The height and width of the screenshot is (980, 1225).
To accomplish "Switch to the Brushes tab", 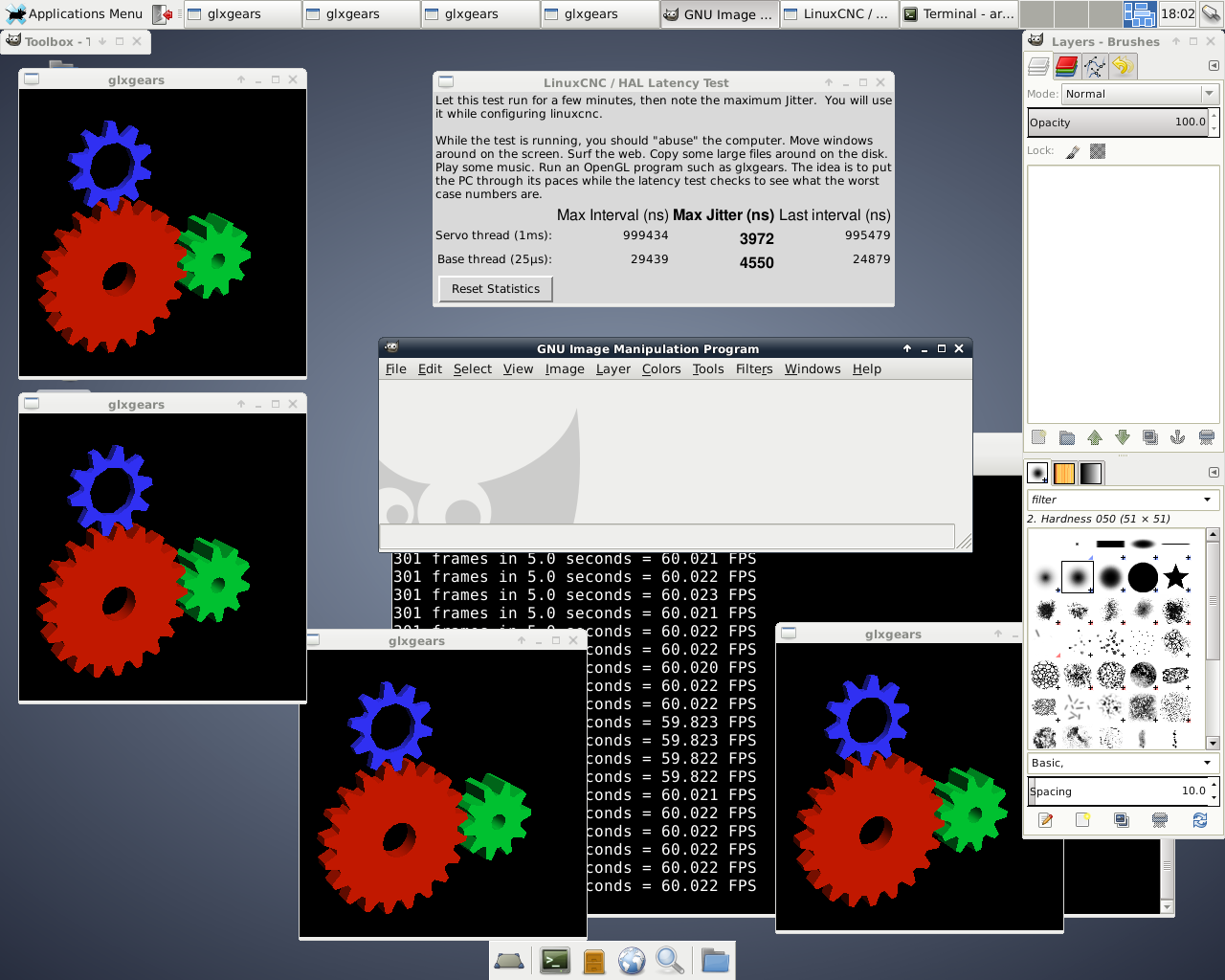I will [x=1037, y=473].
